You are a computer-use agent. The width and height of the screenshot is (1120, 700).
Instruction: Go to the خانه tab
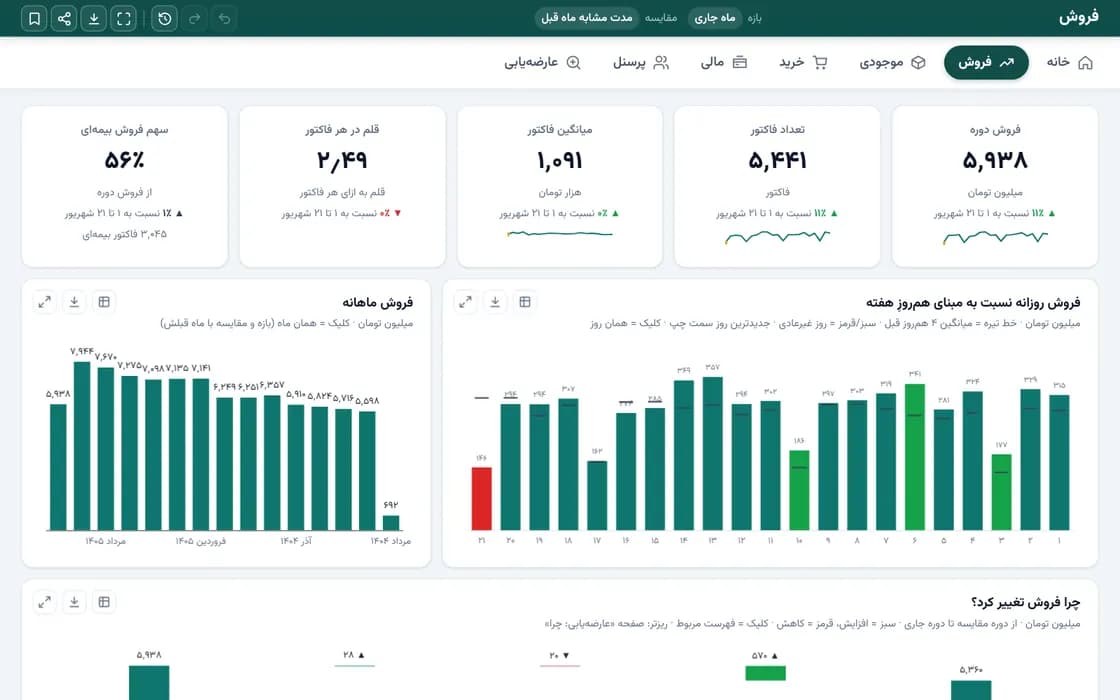1069,63
